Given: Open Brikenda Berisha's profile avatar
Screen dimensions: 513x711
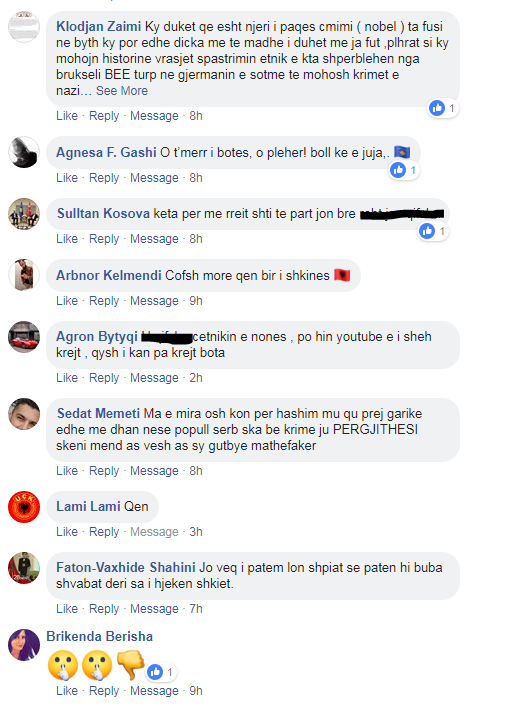Looking at the screenshot, I should pos(24,644).
